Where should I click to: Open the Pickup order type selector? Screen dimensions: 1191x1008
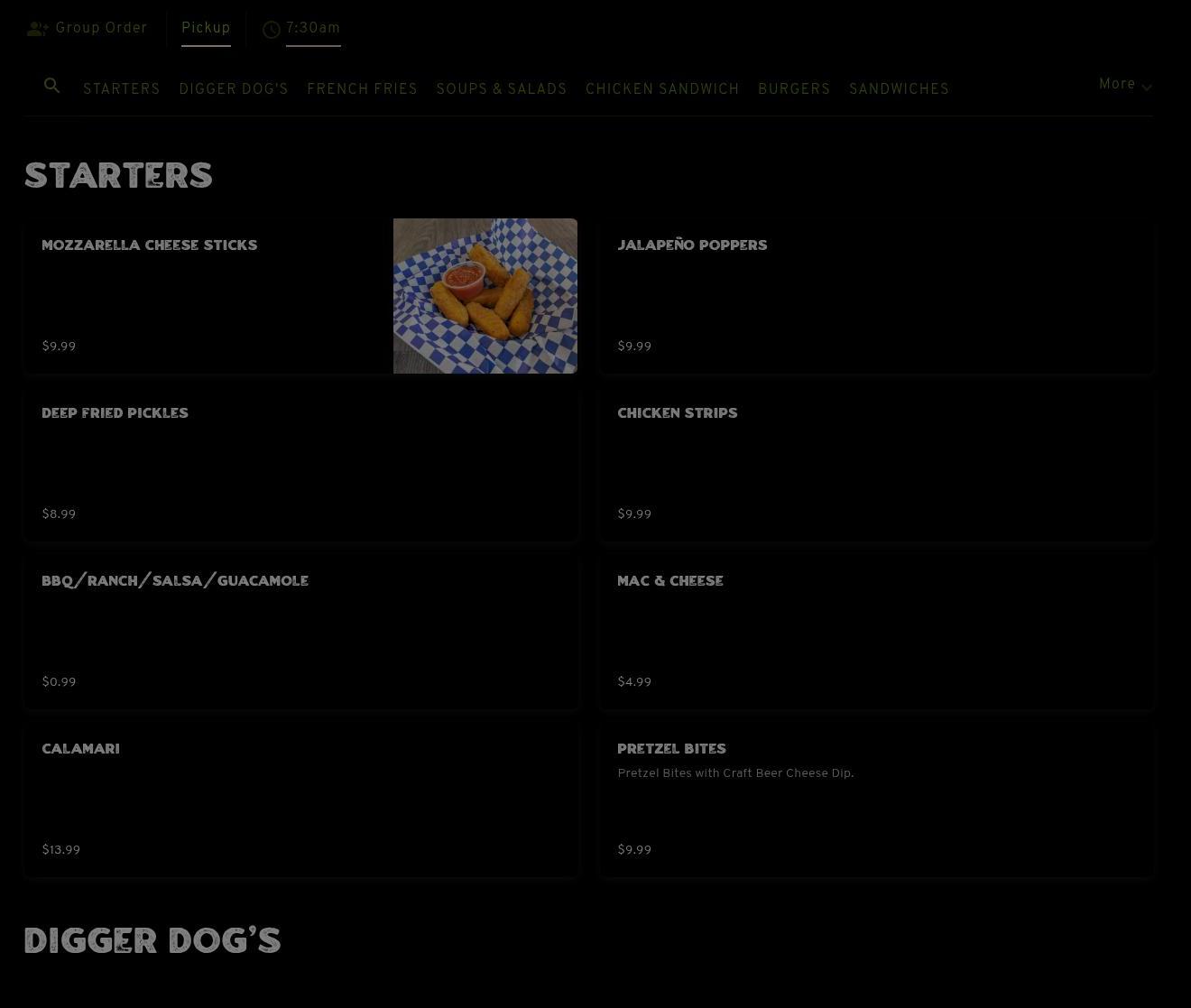click(x=206, y=29)
